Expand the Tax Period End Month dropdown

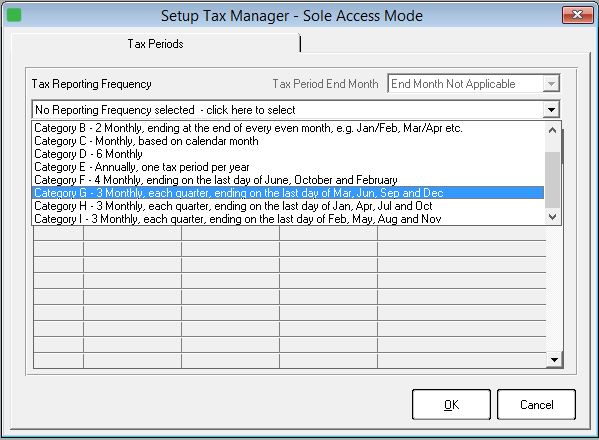coord(551,84)
